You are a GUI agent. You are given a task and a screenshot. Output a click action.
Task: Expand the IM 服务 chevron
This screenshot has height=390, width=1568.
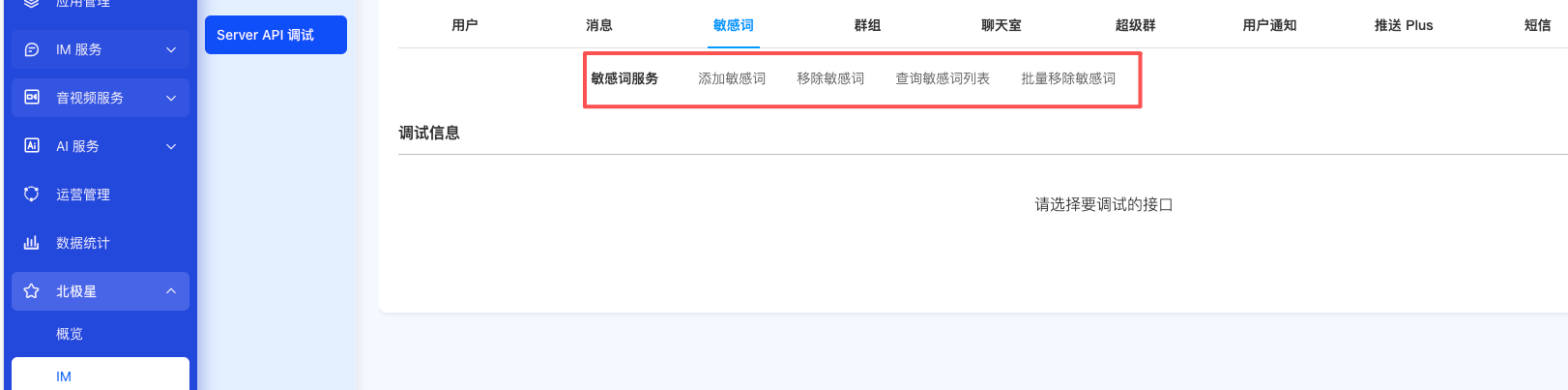[171, 49]
